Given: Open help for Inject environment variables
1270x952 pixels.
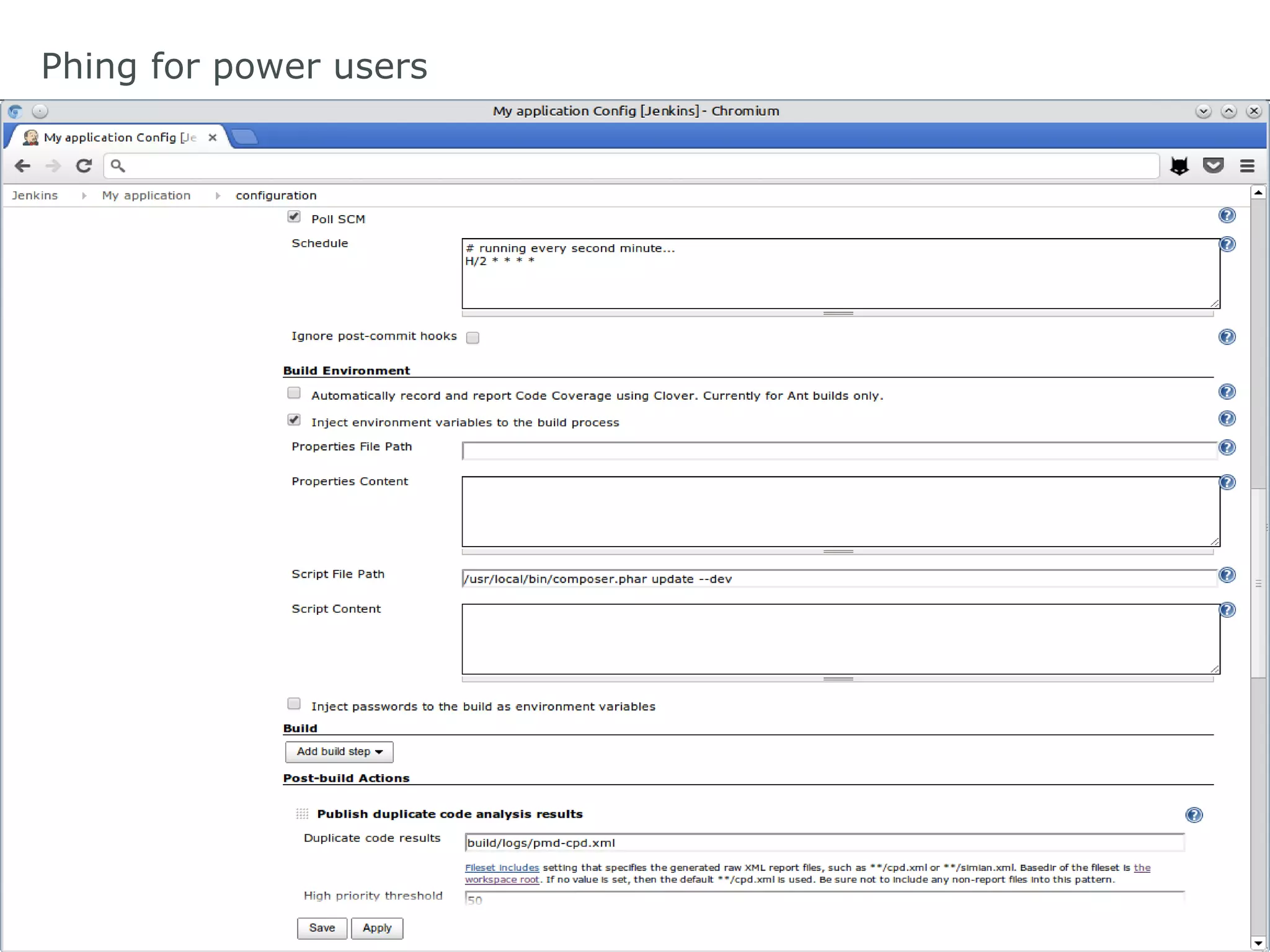Looking at the screenshot, I should point(1227,419).
